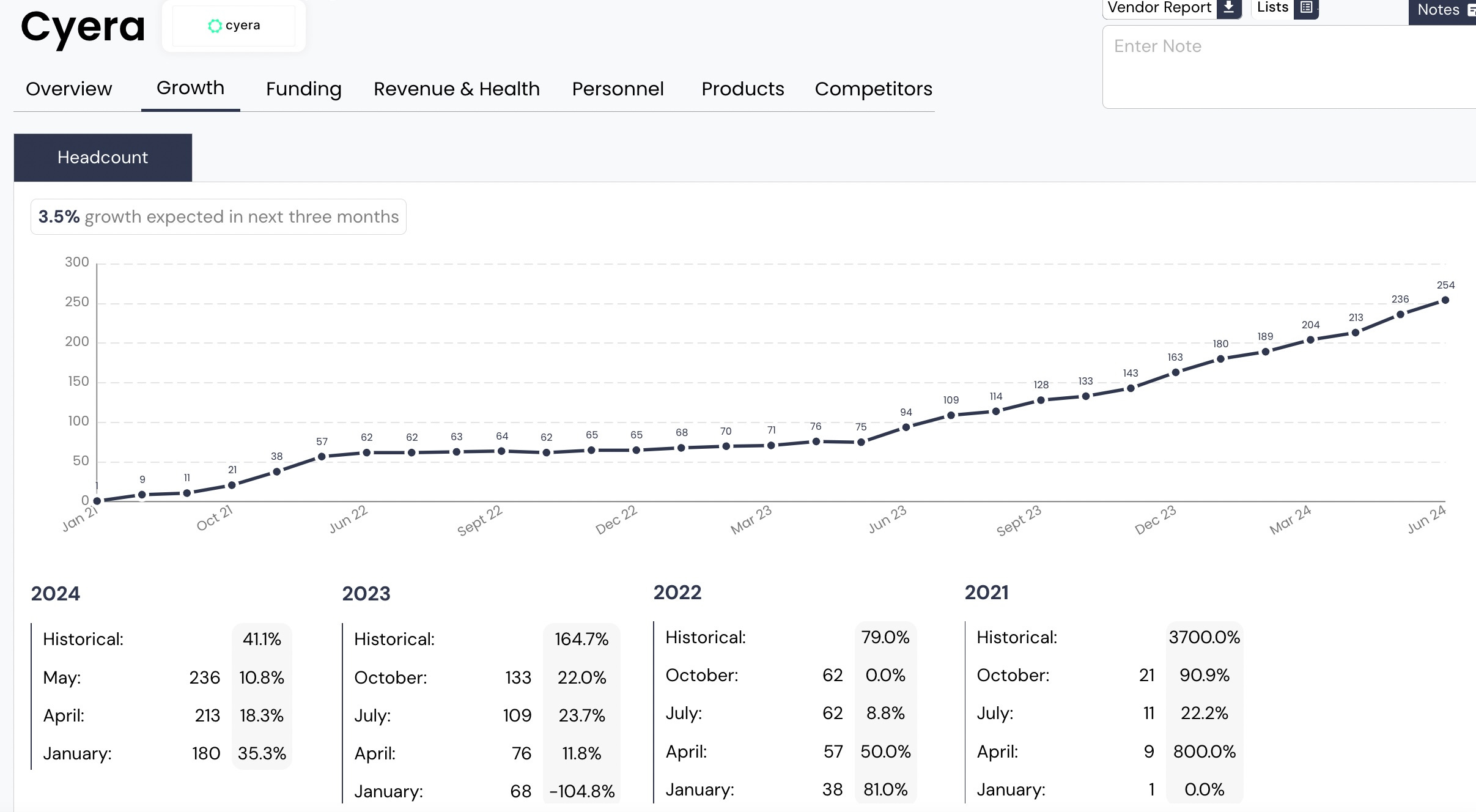The height and width of the screenshot is (812, 1476).
Task: Click 2021 April growth 800.0%
Action: (x=1205, y=751)
